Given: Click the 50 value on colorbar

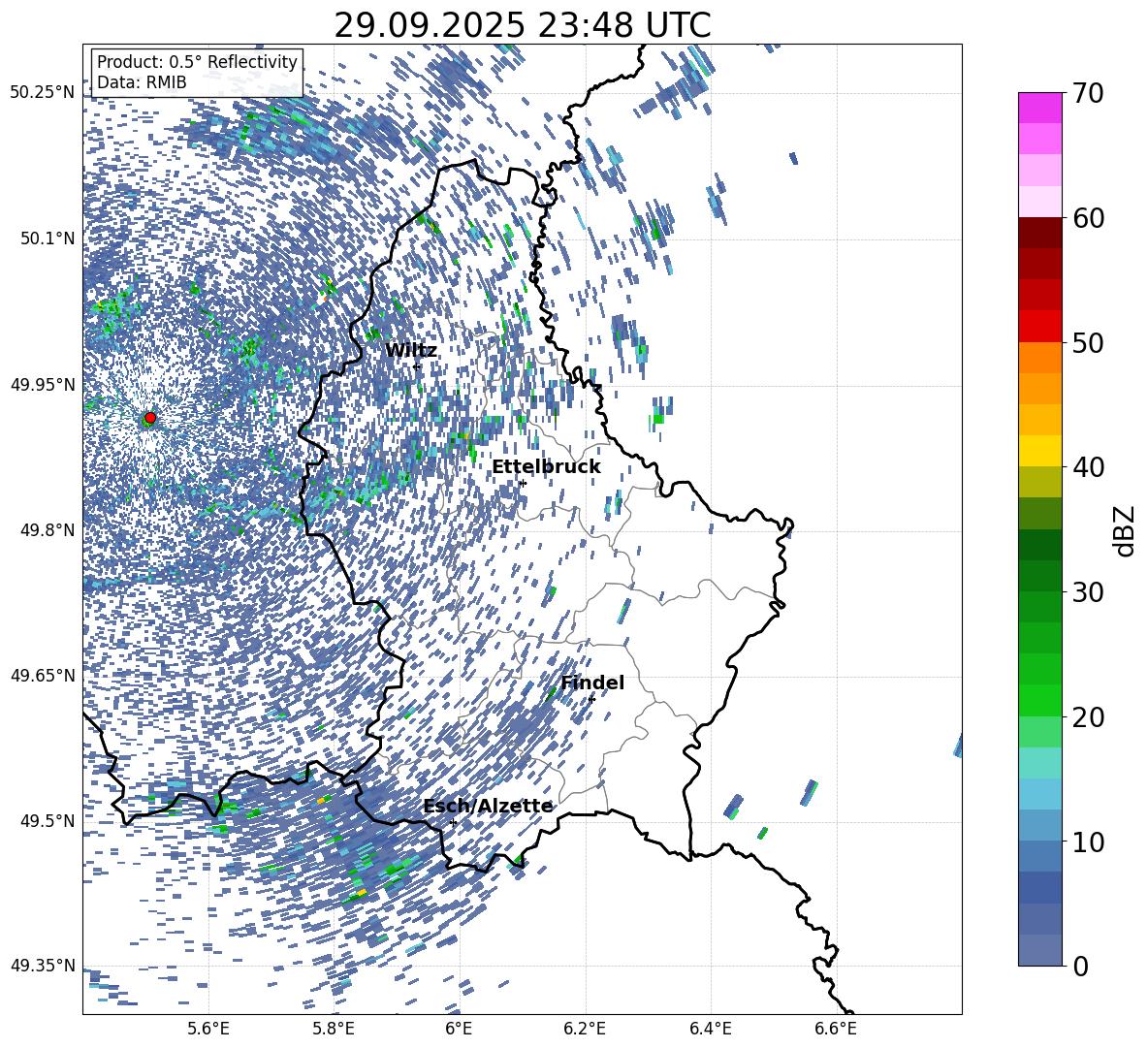Looking at the screenshot, I should (1087, 343).
